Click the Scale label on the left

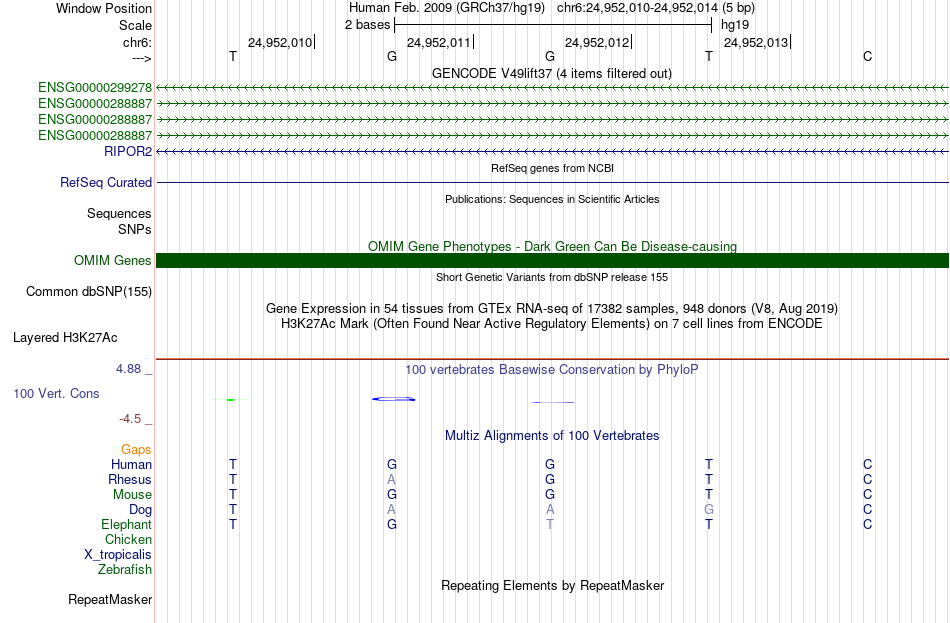point(136,25)
